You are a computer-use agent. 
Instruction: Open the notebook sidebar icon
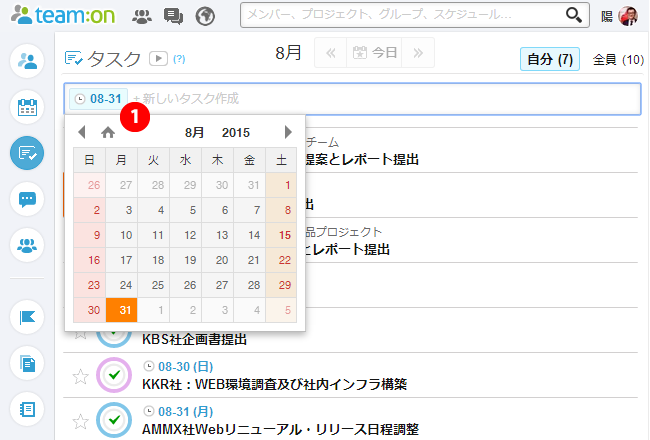pyautogui.click(x=27, y=409)
